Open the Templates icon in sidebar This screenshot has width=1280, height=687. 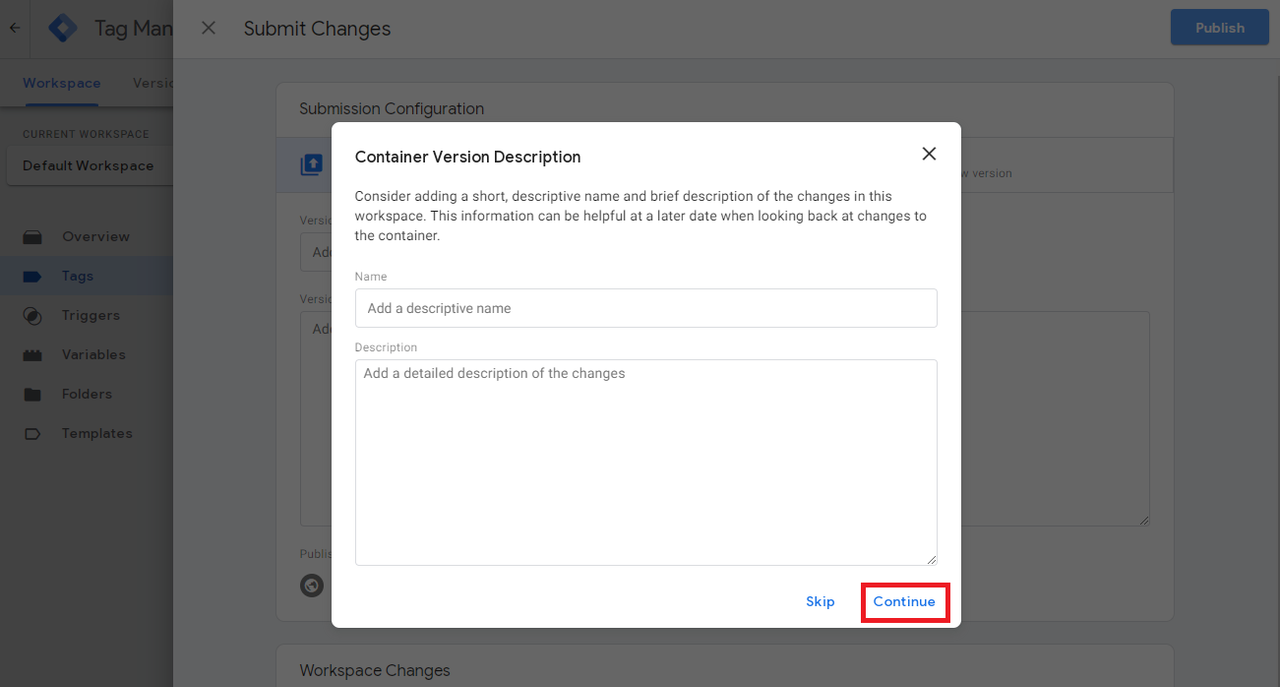32,434
